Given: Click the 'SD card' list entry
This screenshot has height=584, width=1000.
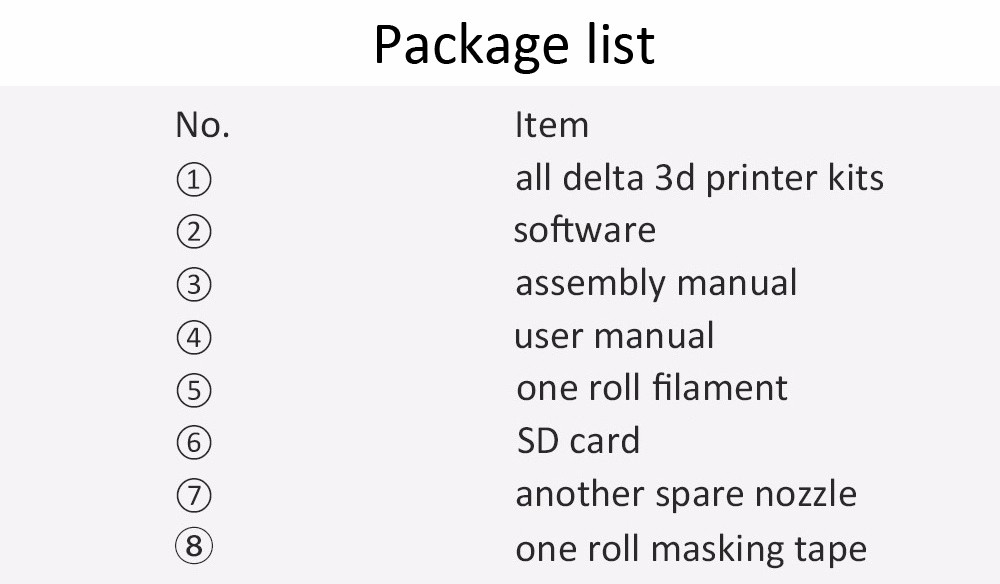Looking at the screenshot, I should (578, 441).
